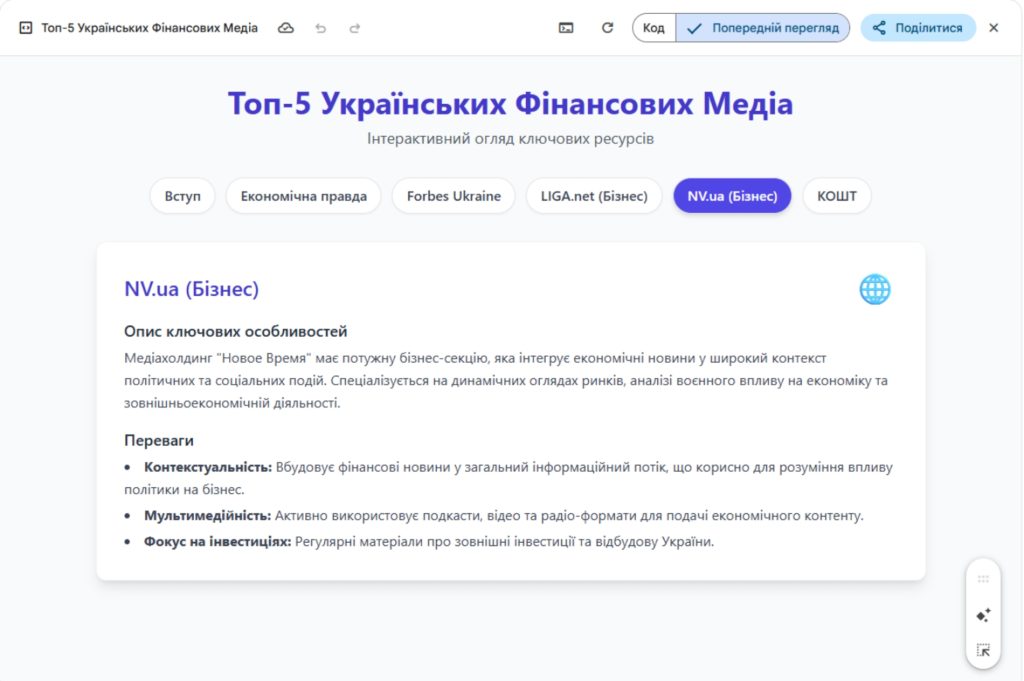Screen dimensions: 1024x681
Task: Open the "LIGA.net (Бізнес)" tab
Action: point(593,196)
